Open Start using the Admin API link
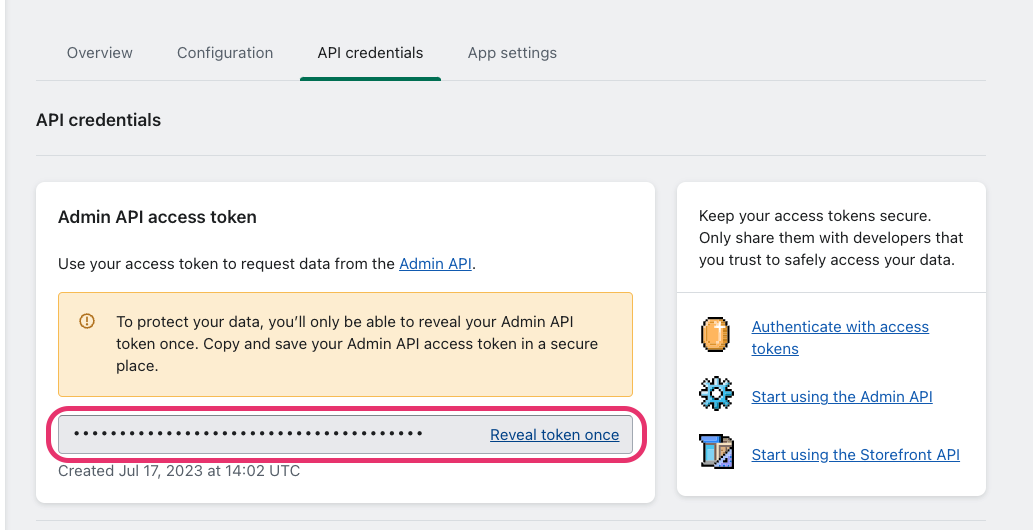 coord(842,397)
